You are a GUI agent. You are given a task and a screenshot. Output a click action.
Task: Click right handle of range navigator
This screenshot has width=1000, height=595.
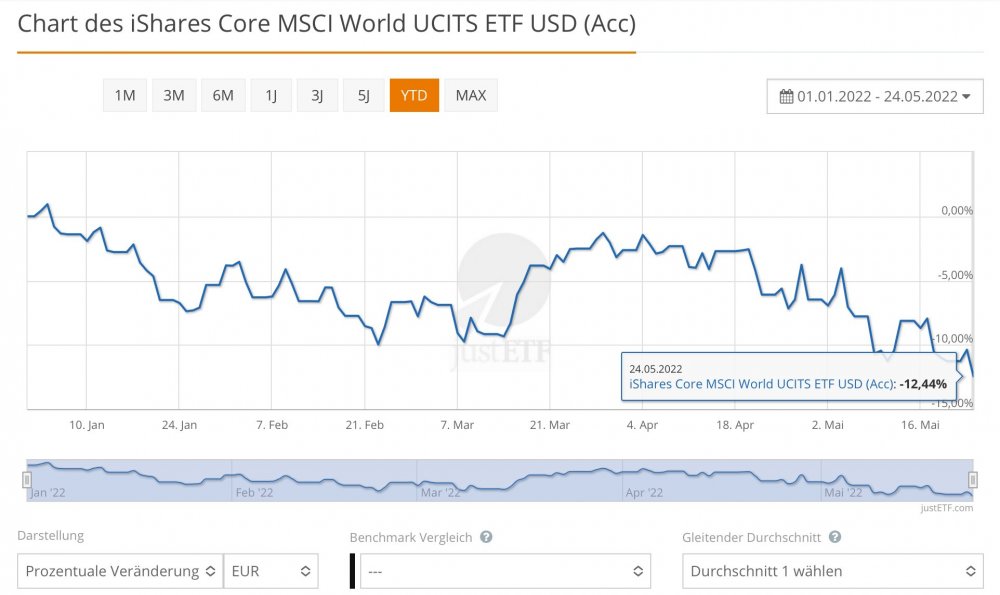(972, 480)
